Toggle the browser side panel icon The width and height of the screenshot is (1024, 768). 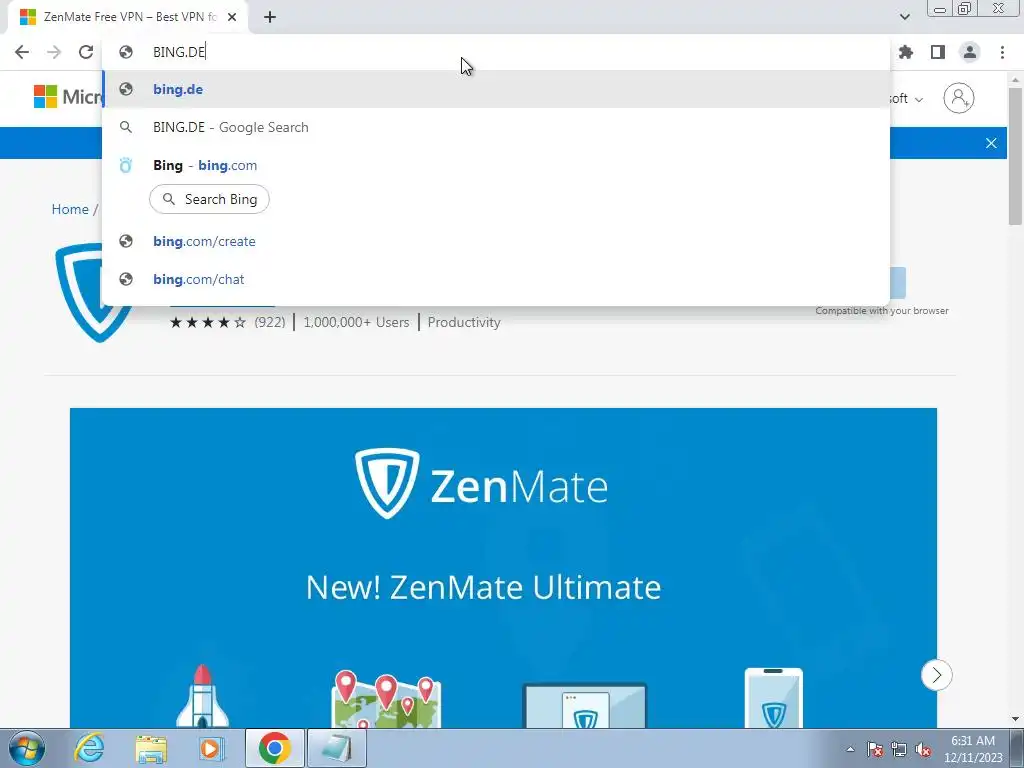(938, 52)
